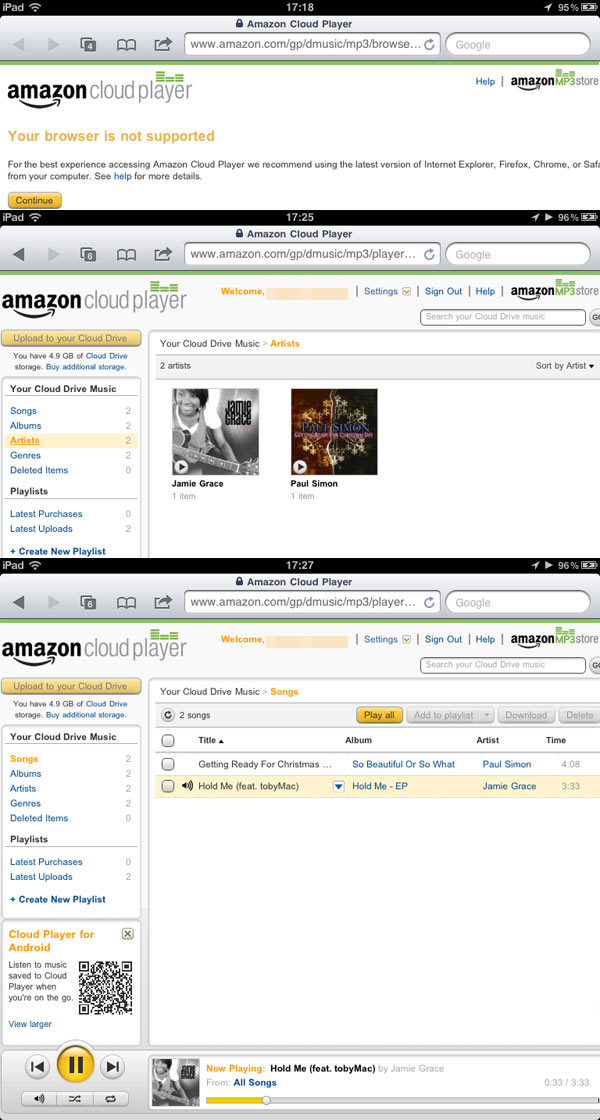Go to the previous track

pyautogui.click(x=37, y=1067)
